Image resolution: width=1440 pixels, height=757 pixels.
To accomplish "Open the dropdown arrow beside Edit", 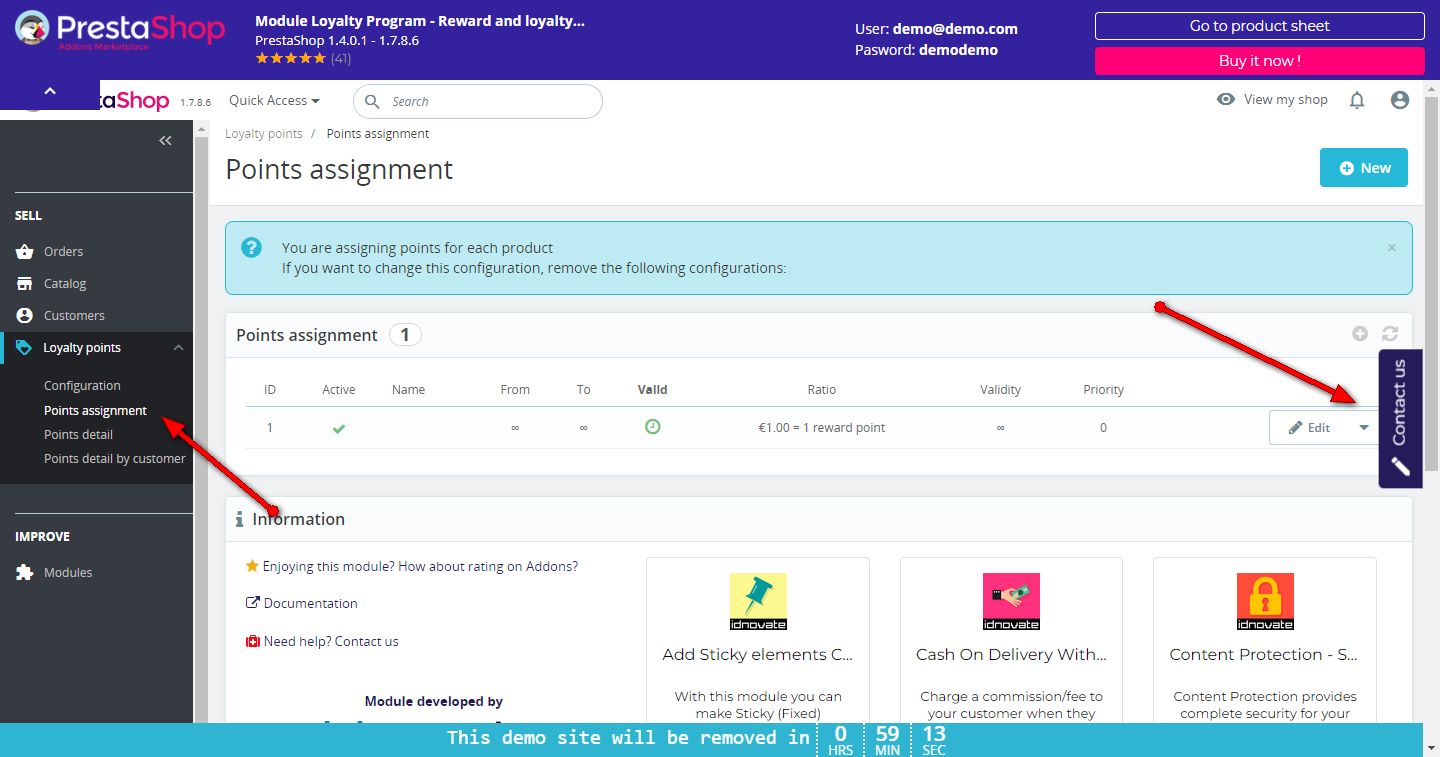I will coord(1364,428).
